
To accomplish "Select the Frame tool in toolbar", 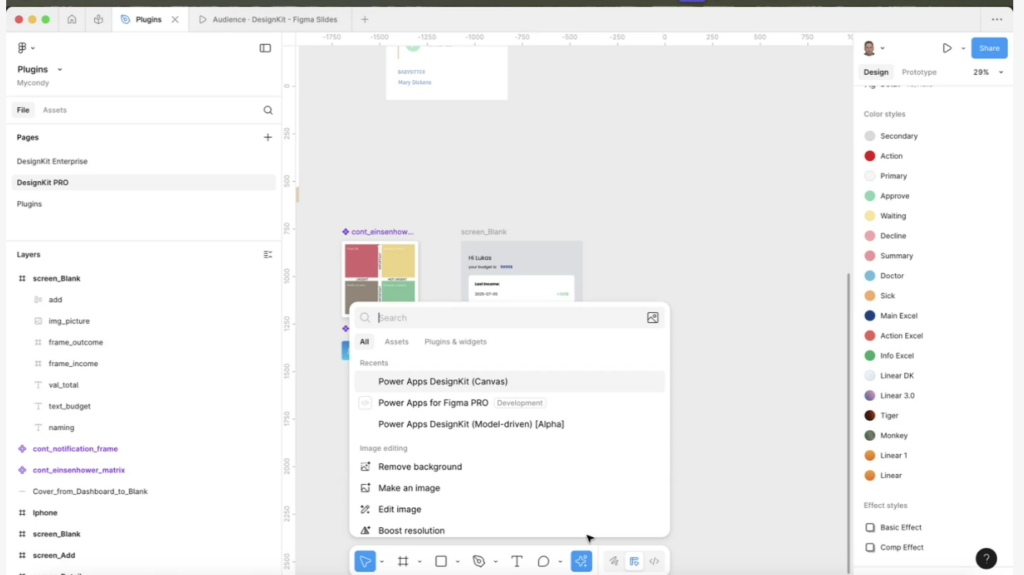I will pyautogui.click(x=403, y=561).
